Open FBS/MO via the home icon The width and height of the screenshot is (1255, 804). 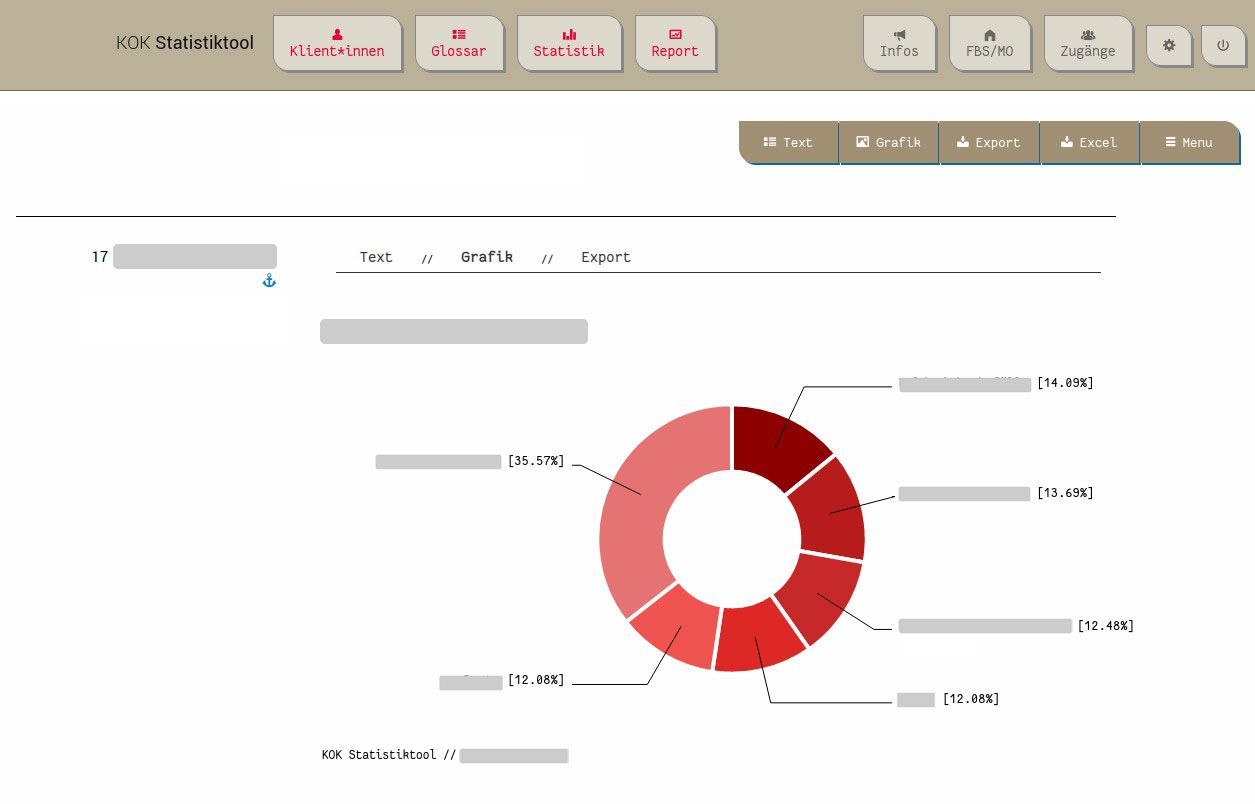[989, 44]
